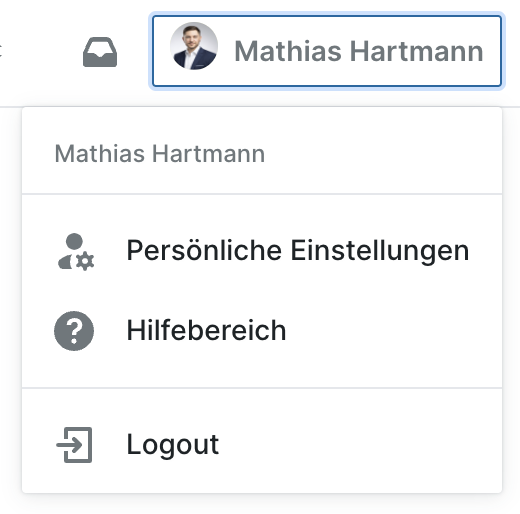Screen dimensions: 520x514
Task: Click the logout arrow-in-box icon
Action: click(74, 445)
